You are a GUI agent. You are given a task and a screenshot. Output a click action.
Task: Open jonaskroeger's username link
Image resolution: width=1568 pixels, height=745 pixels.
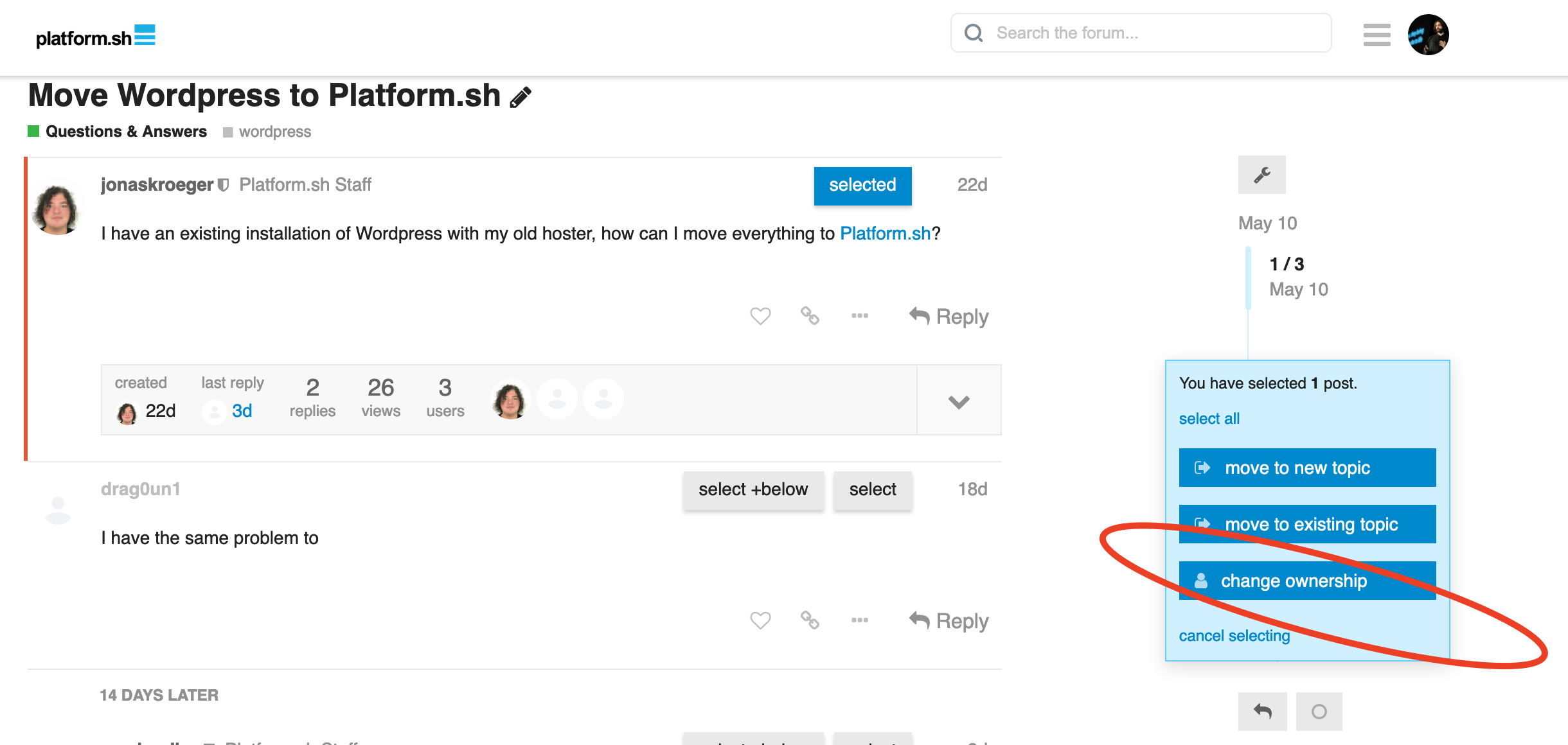[x=157, y=185]
